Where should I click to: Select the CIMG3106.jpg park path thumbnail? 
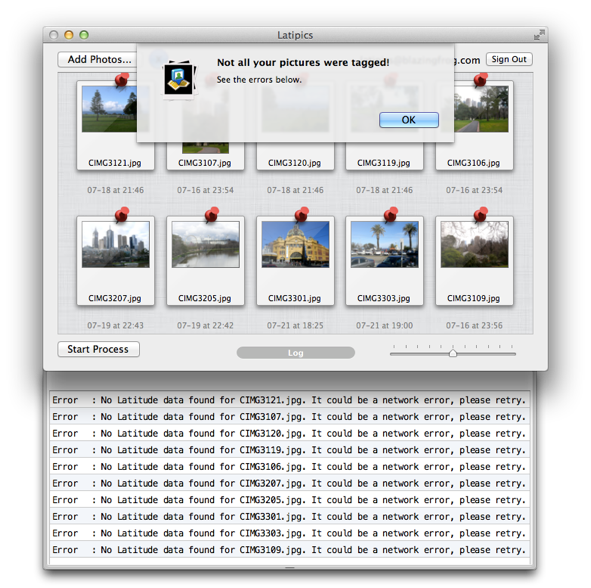[481, 109]
